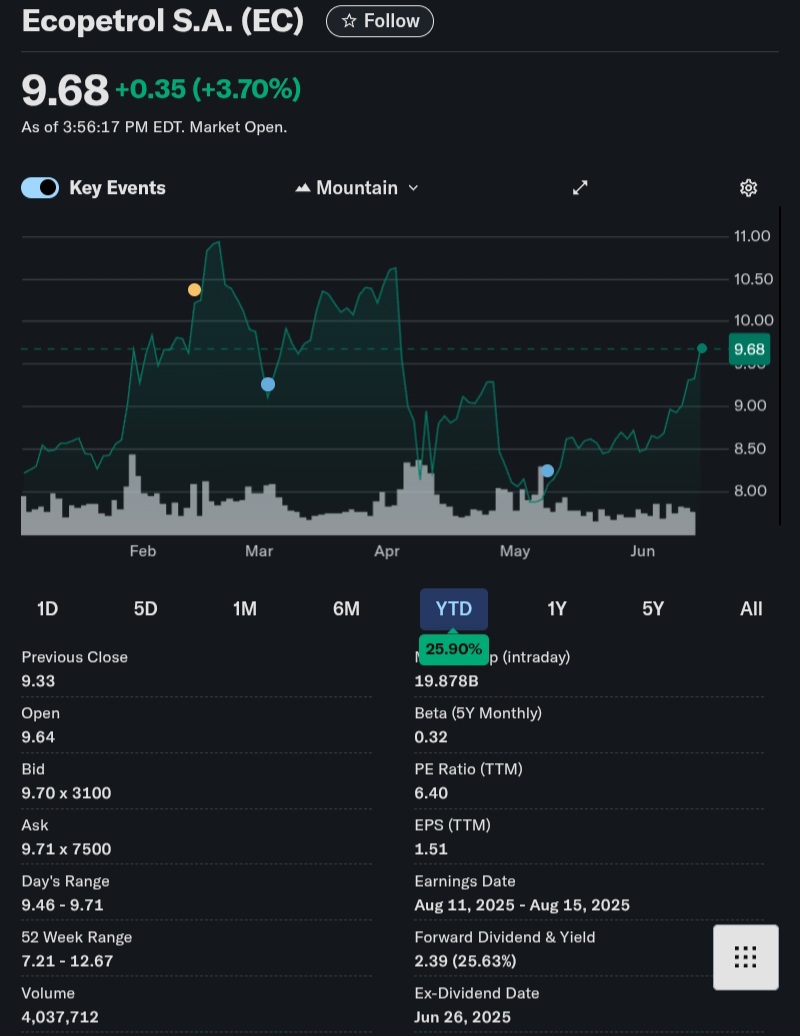Click market cap value 19.878B
The image size is (800, 1036).
447,681
